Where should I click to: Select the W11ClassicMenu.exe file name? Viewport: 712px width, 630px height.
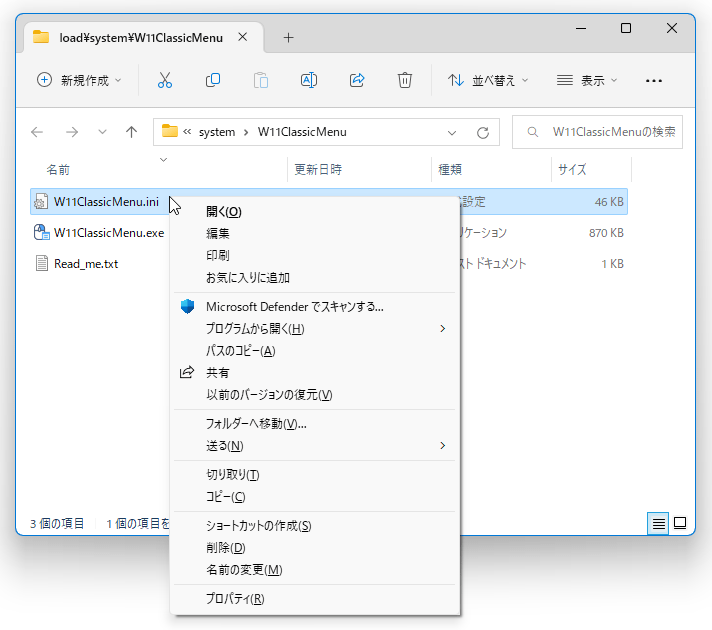click(x=109, y=233)
